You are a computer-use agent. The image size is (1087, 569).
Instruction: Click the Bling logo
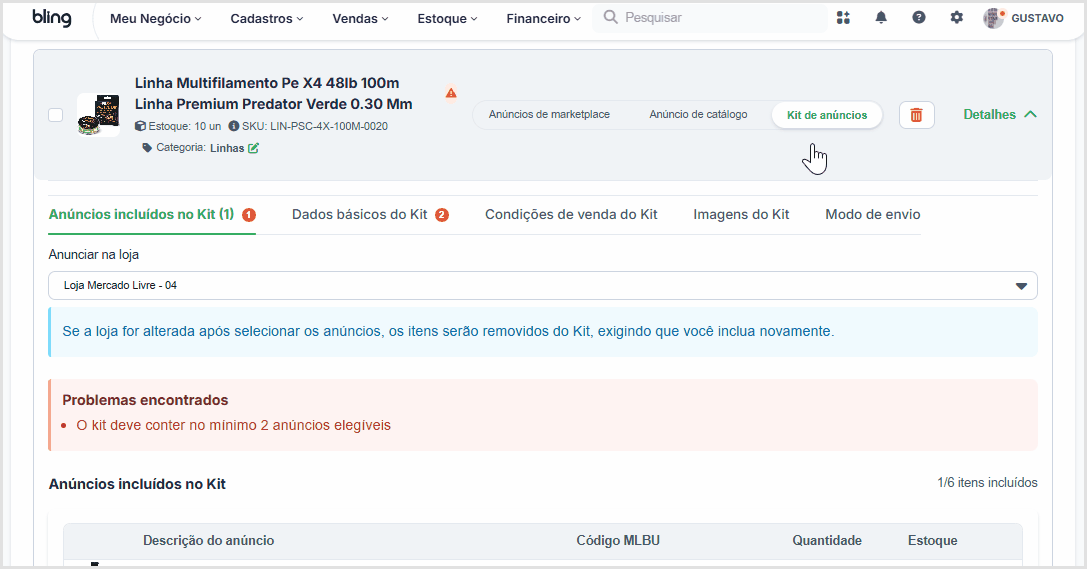(52, 18)
